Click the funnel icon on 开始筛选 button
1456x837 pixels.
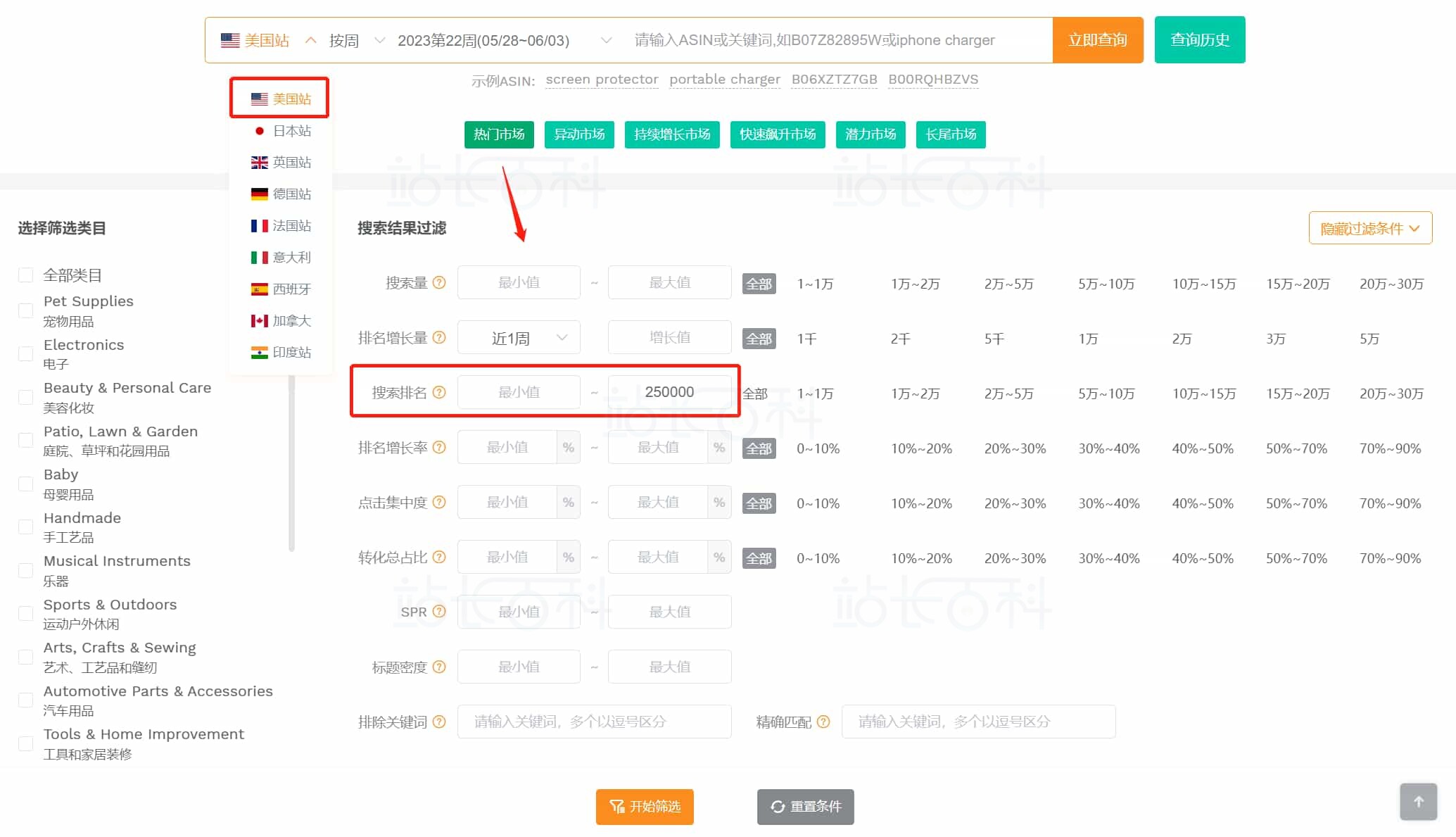pos(617,807)
